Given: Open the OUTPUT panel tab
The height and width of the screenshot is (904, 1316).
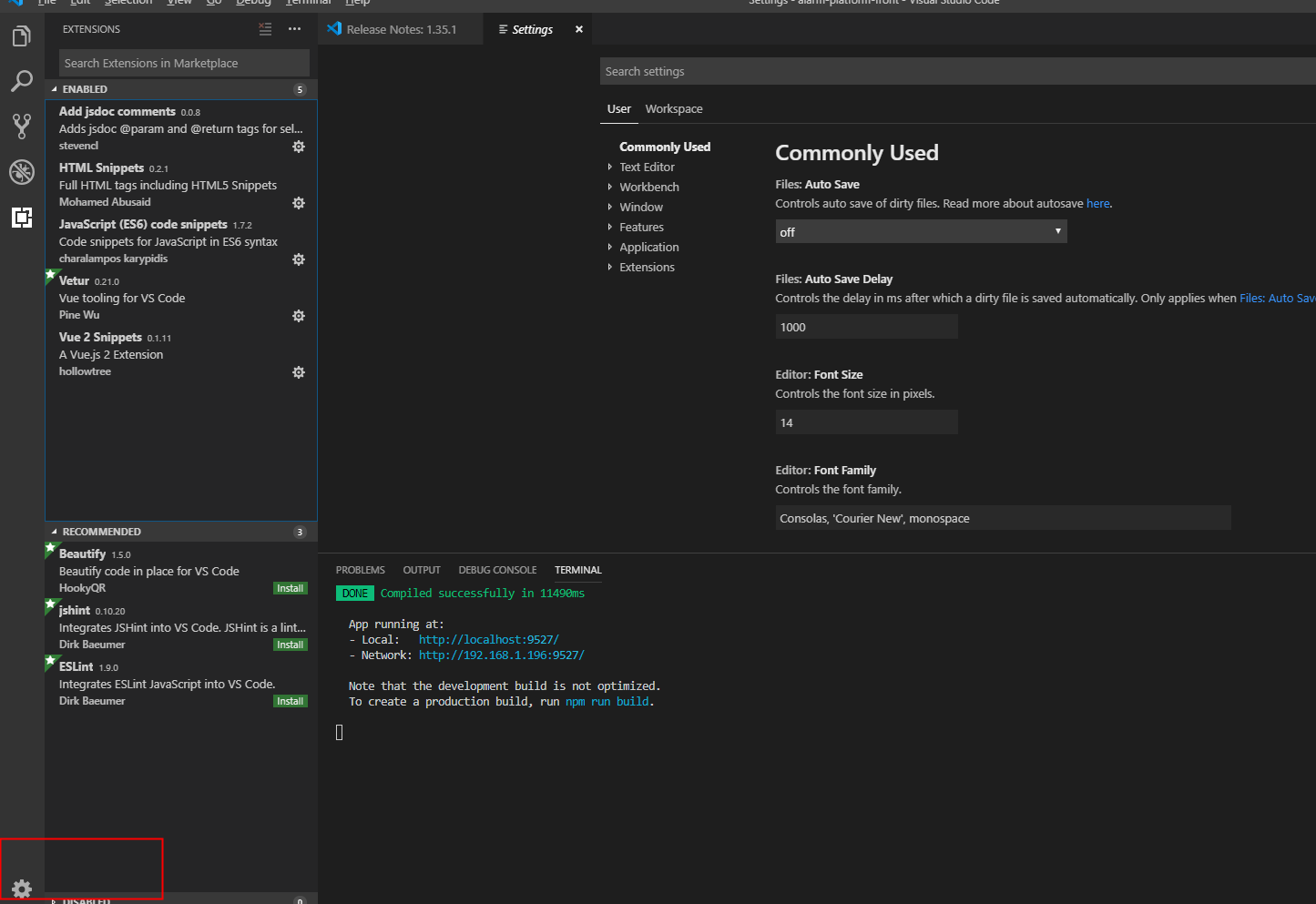Looking at the screenshot, I should click(422, 570).
